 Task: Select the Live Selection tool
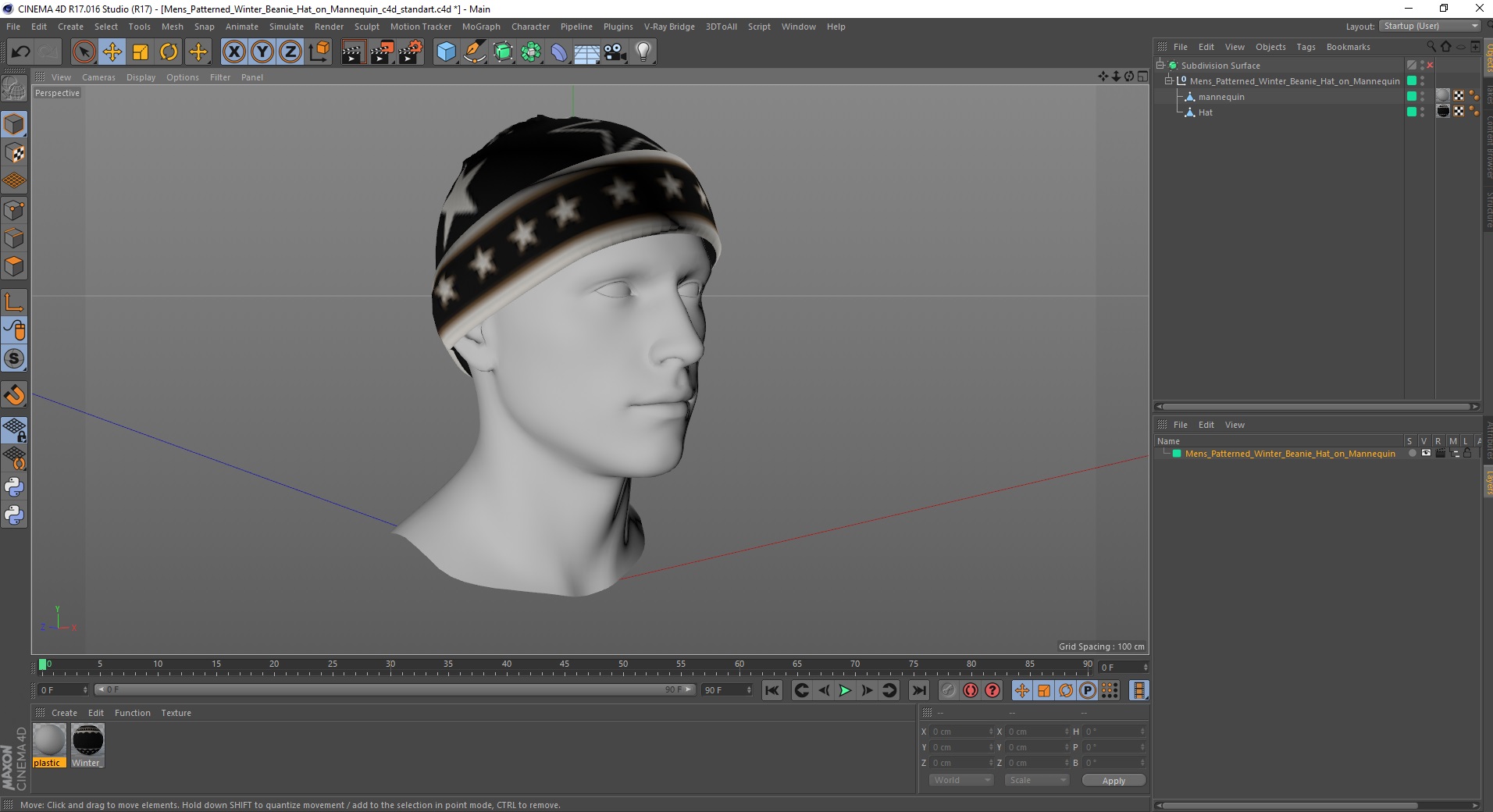click(84, 52)
